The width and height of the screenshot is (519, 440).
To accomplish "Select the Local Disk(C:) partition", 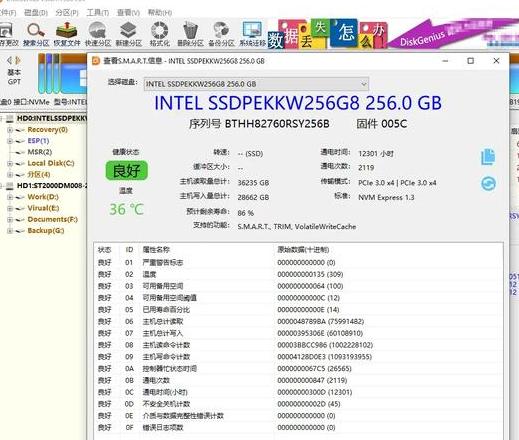I will click(x=51, y=163).
